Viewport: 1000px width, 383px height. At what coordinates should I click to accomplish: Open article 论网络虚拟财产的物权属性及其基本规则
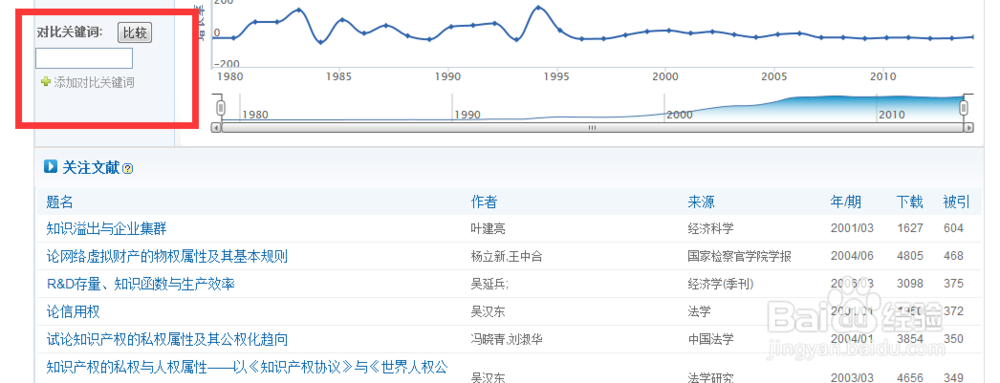tap(167, 256)
